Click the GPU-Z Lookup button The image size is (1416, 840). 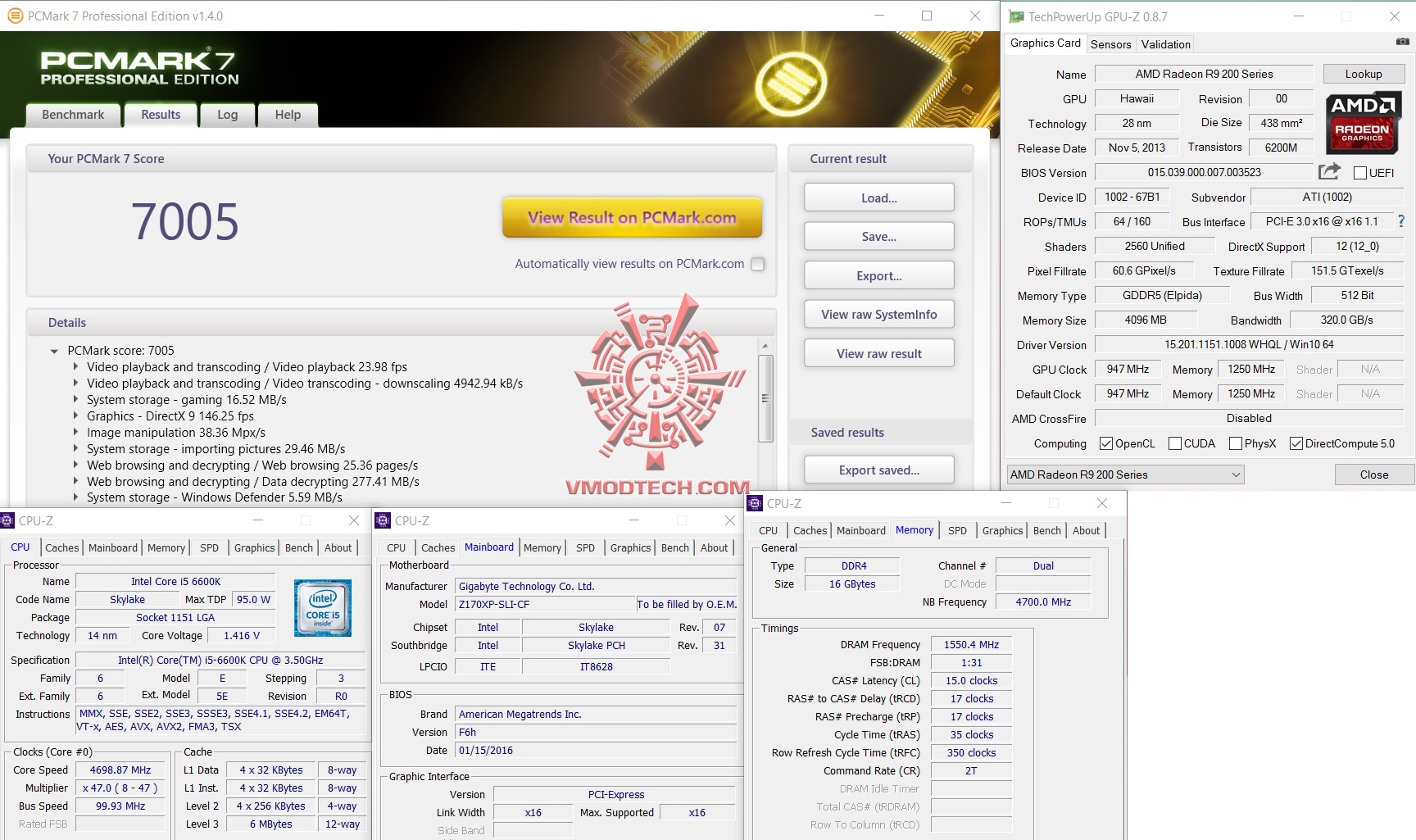point(1364,74)
